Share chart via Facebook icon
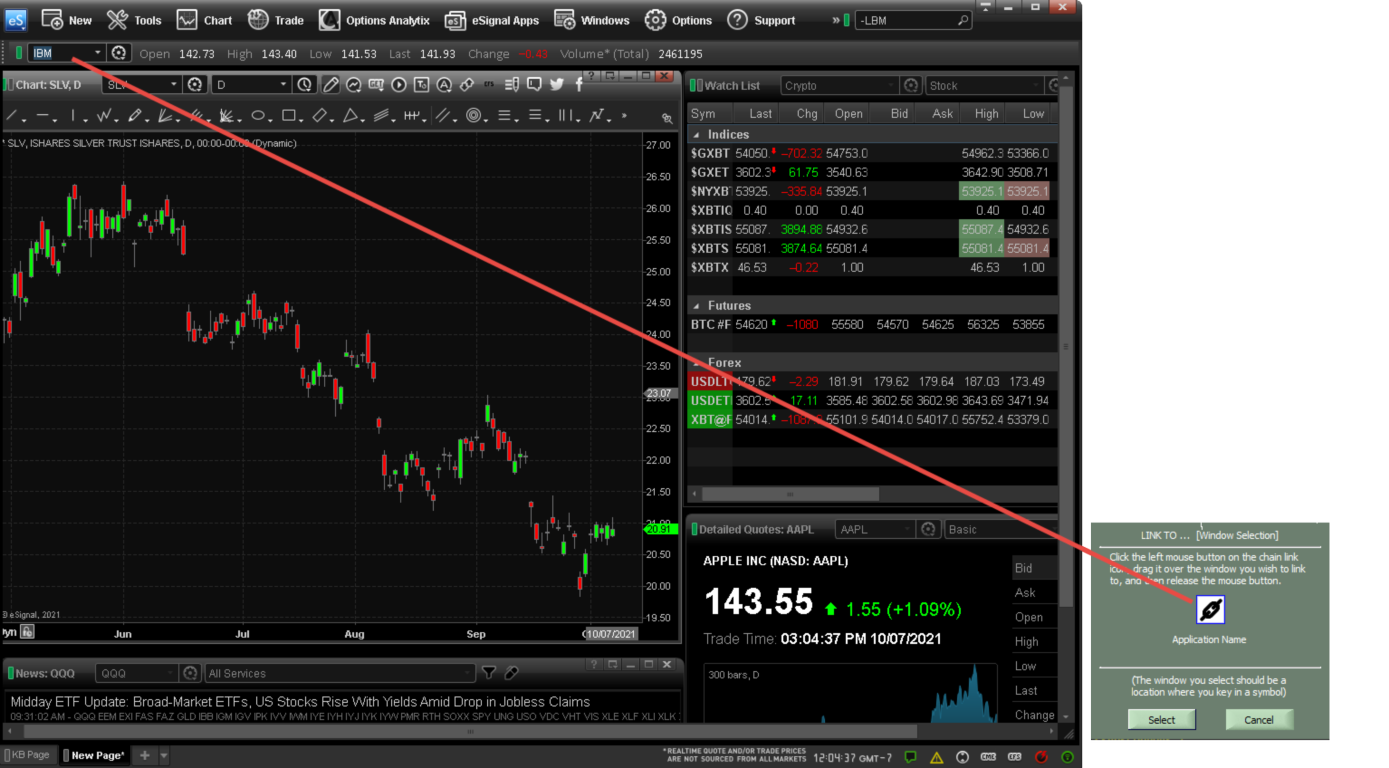The image size is (1389, 768). [x=580, y=85]
